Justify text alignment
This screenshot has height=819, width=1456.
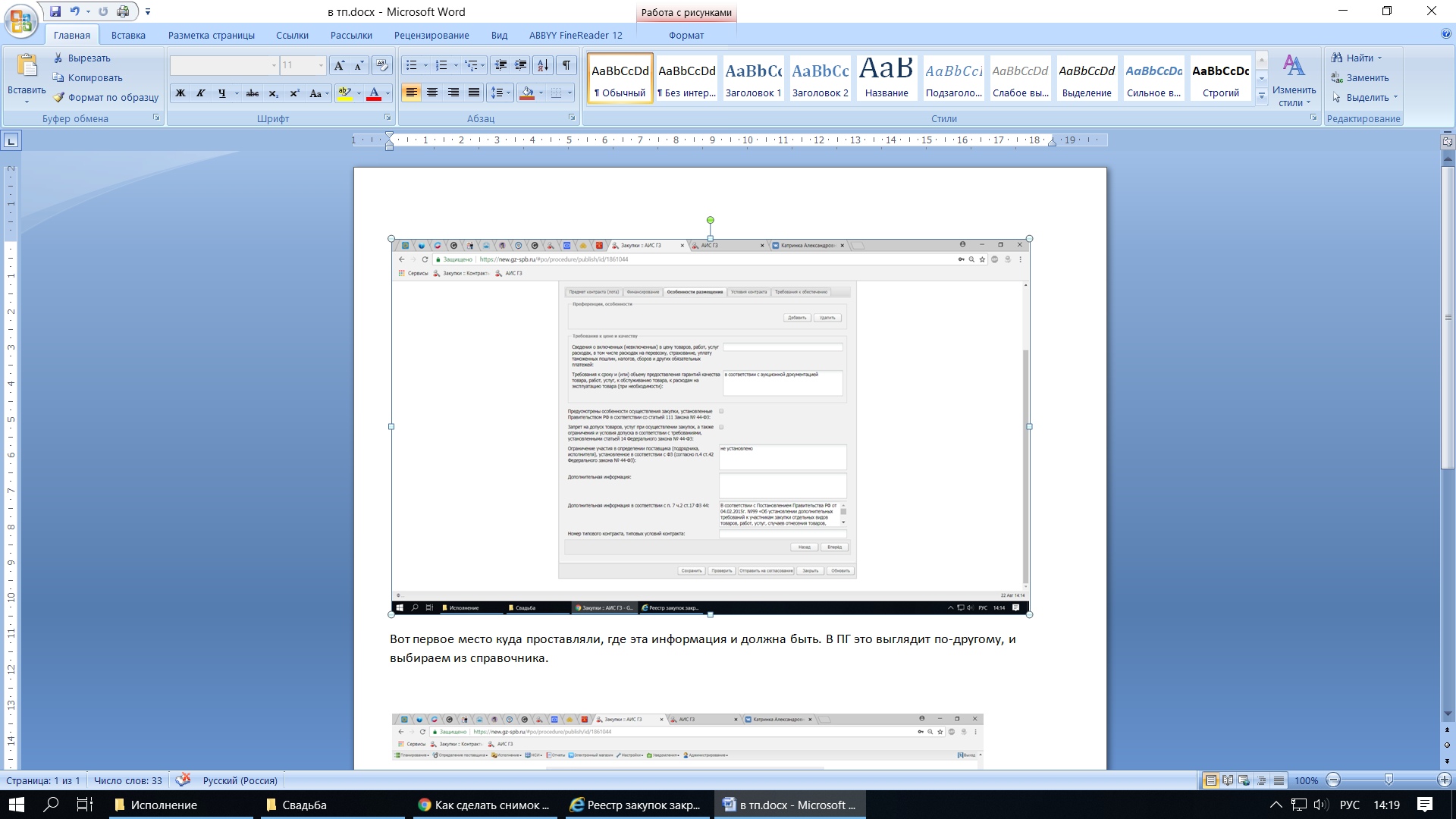click(474, 93)
